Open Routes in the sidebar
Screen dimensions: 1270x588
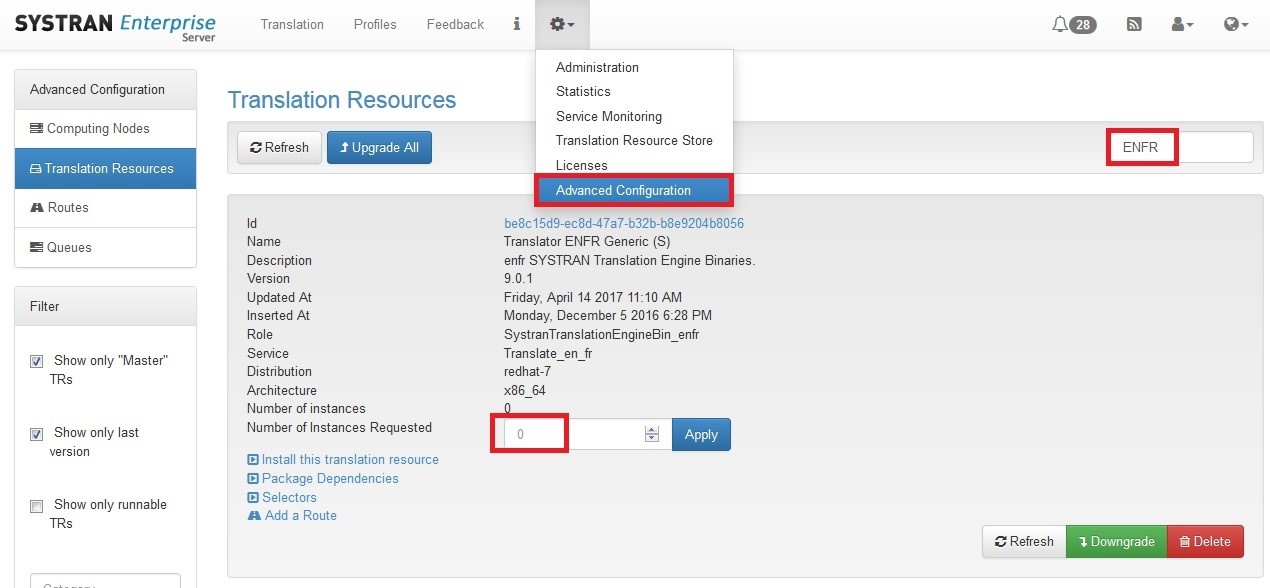tap(105, 207)
